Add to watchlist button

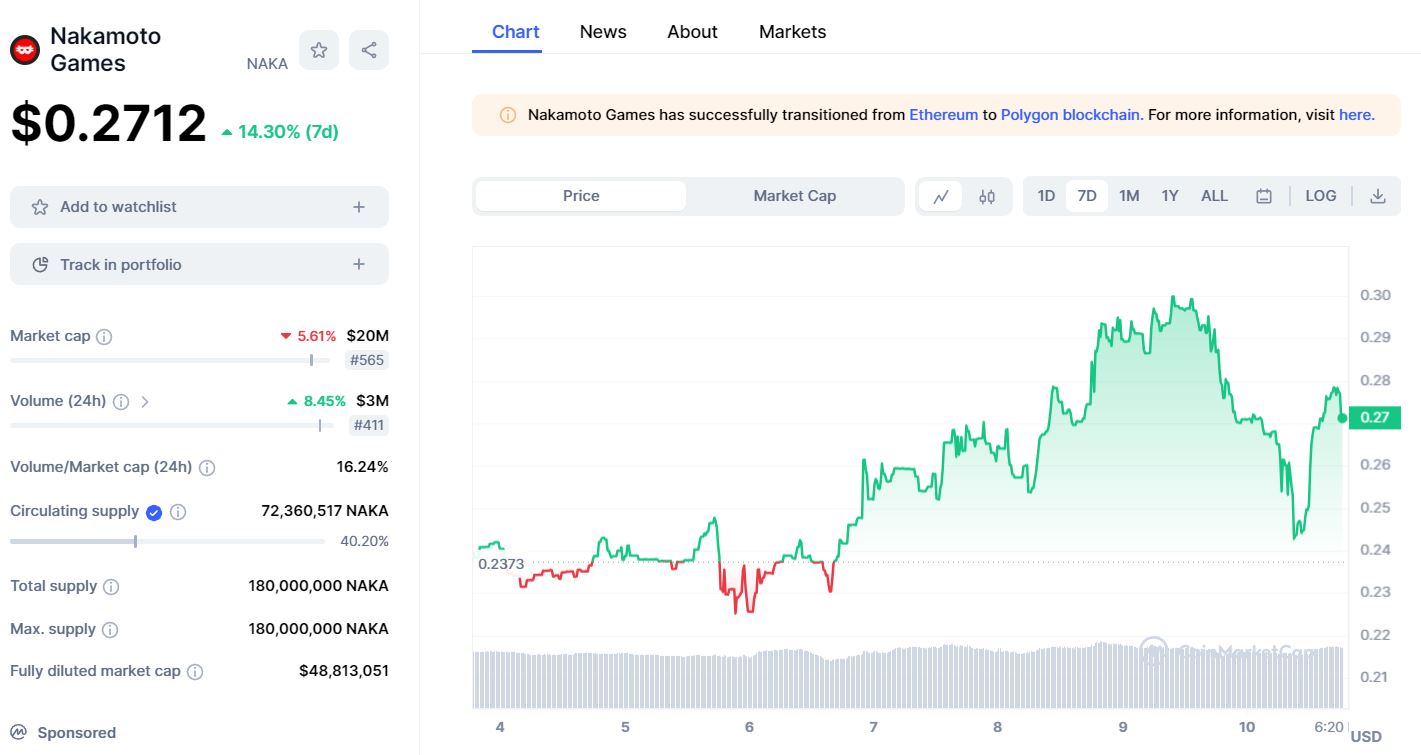(199, 207)
